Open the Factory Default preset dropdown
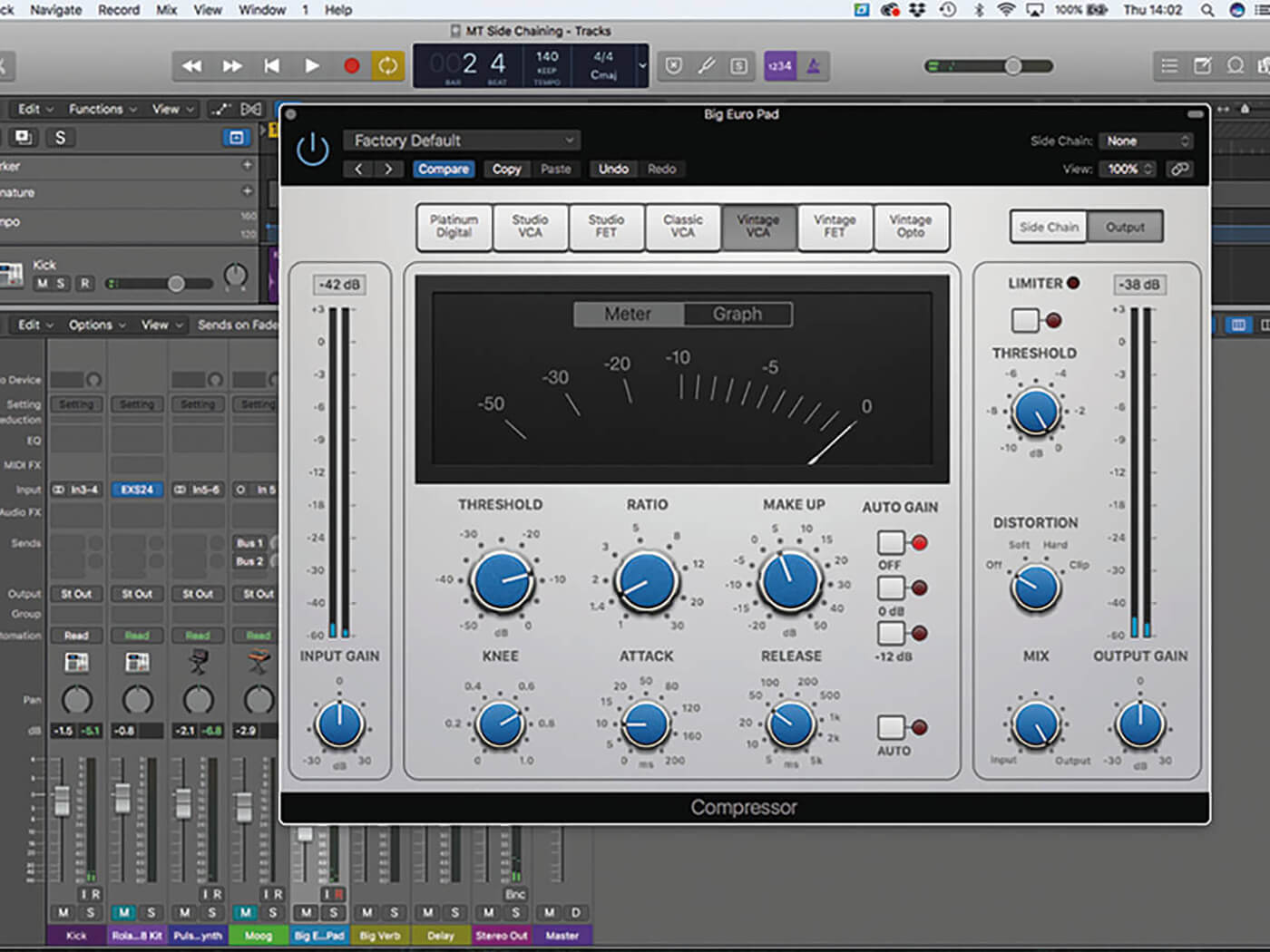This screenshot has height=952, width=1270. coord(462,141)
